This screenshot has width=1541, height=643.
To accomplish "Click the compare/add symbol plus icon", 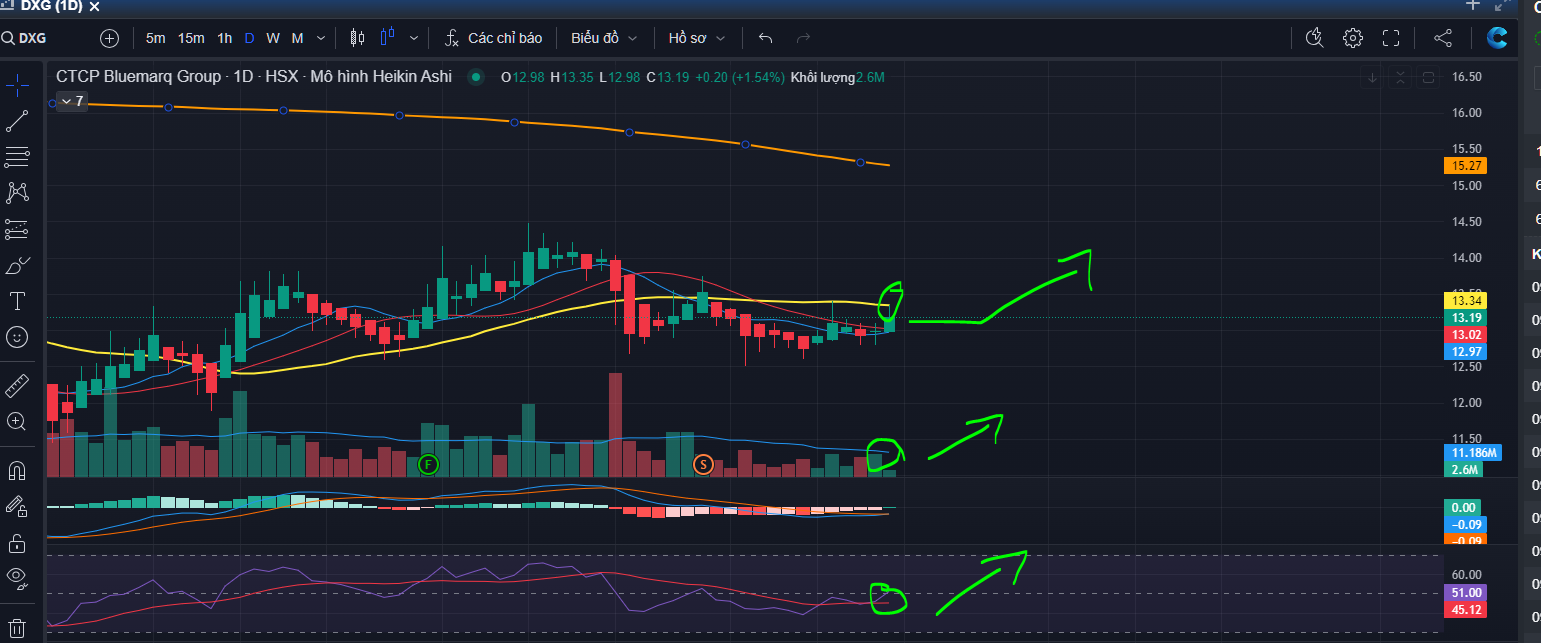I will (110, 39).
